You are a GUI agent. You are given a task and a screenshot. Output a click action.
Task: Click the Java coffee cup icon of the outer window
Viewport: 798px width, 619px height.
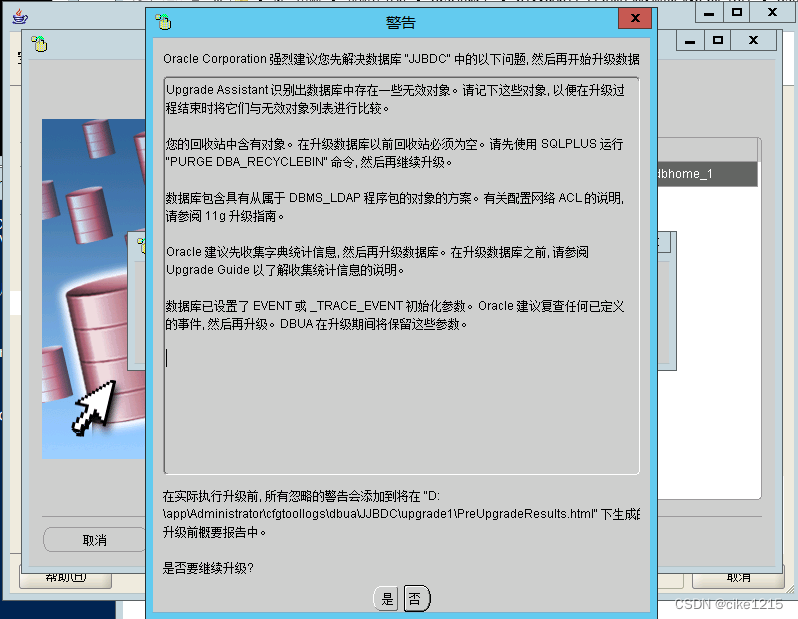19,16
